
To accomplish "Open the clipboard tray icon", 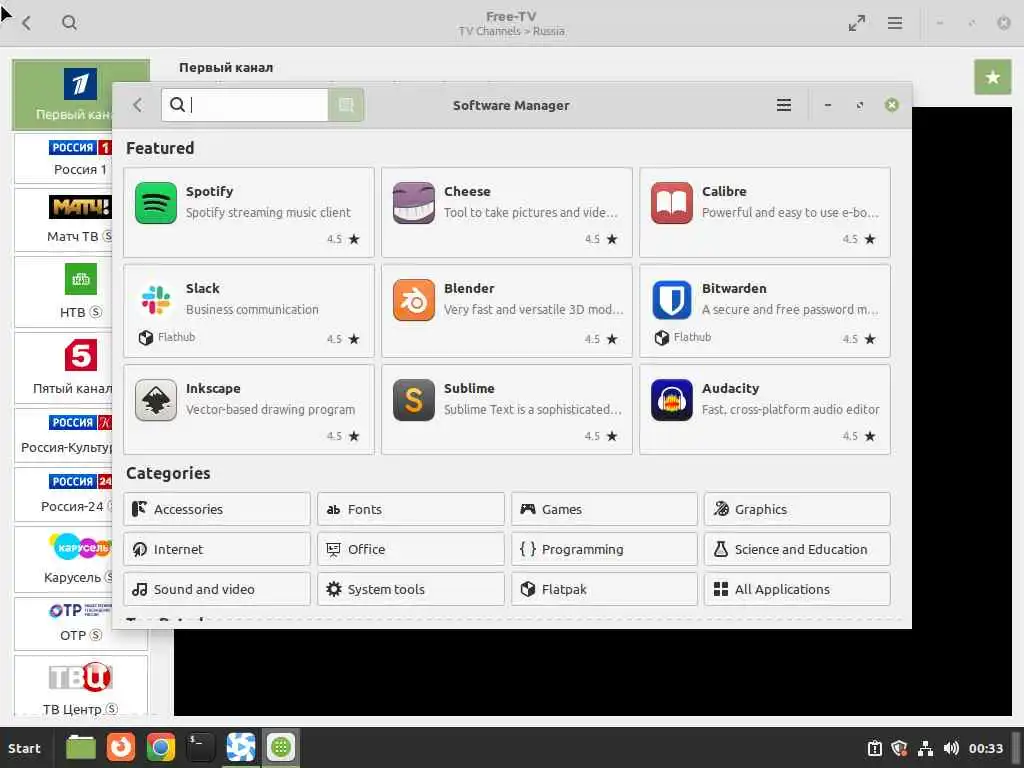I will [874, 748].
